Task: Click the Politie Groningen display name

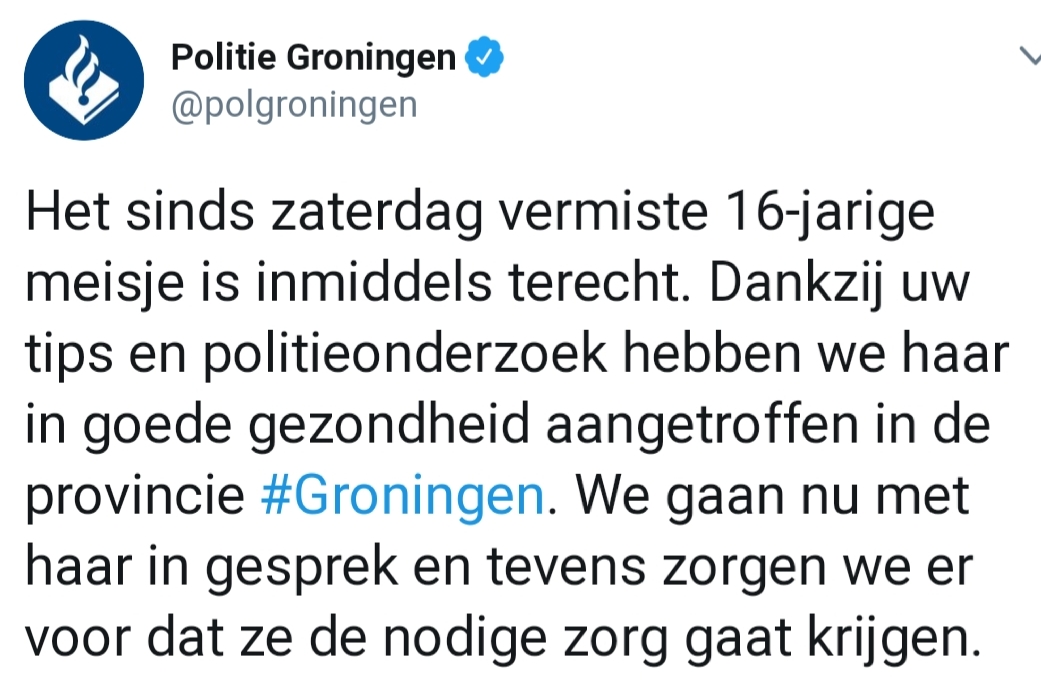Action: 313,57
